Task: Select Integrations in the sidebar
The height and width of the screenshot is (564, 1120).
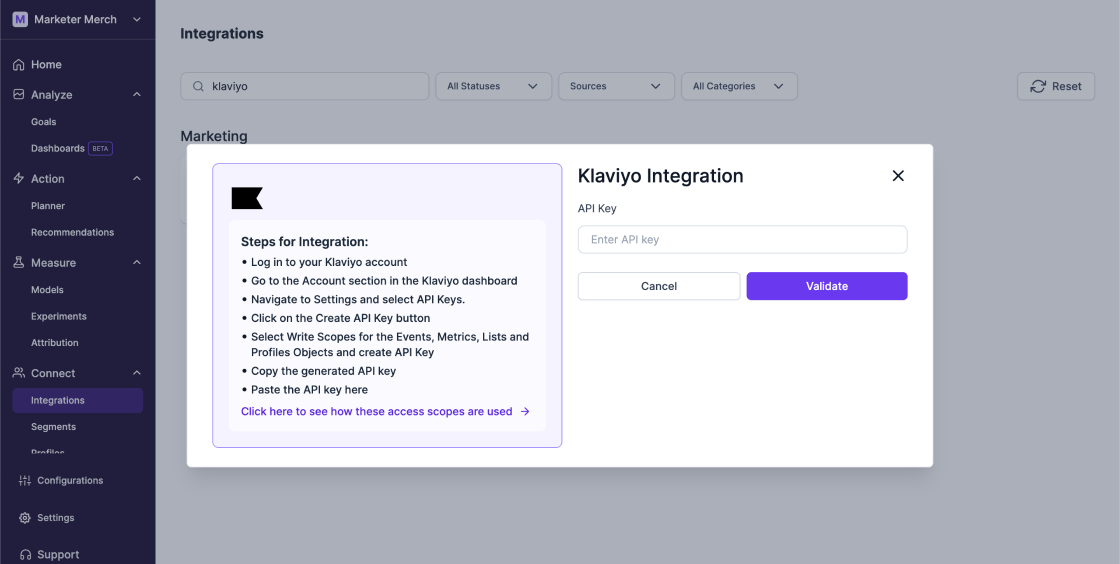Action: coord(77,401)
